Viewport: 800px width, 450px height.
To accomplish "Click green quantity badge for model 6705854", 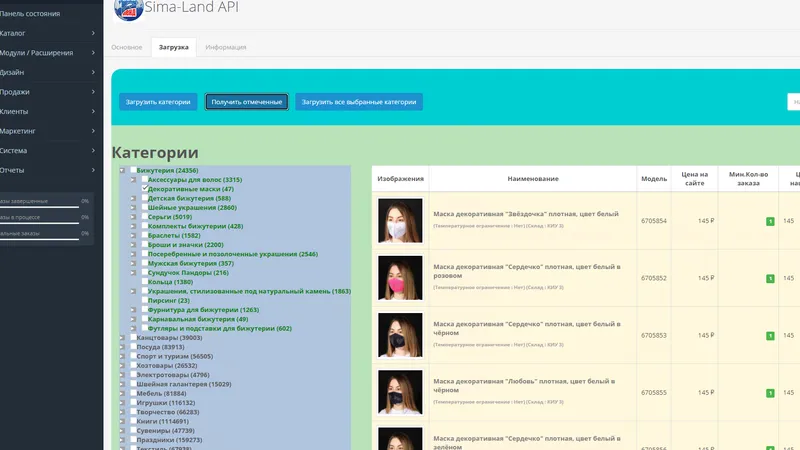I will (x=770, y=221).
